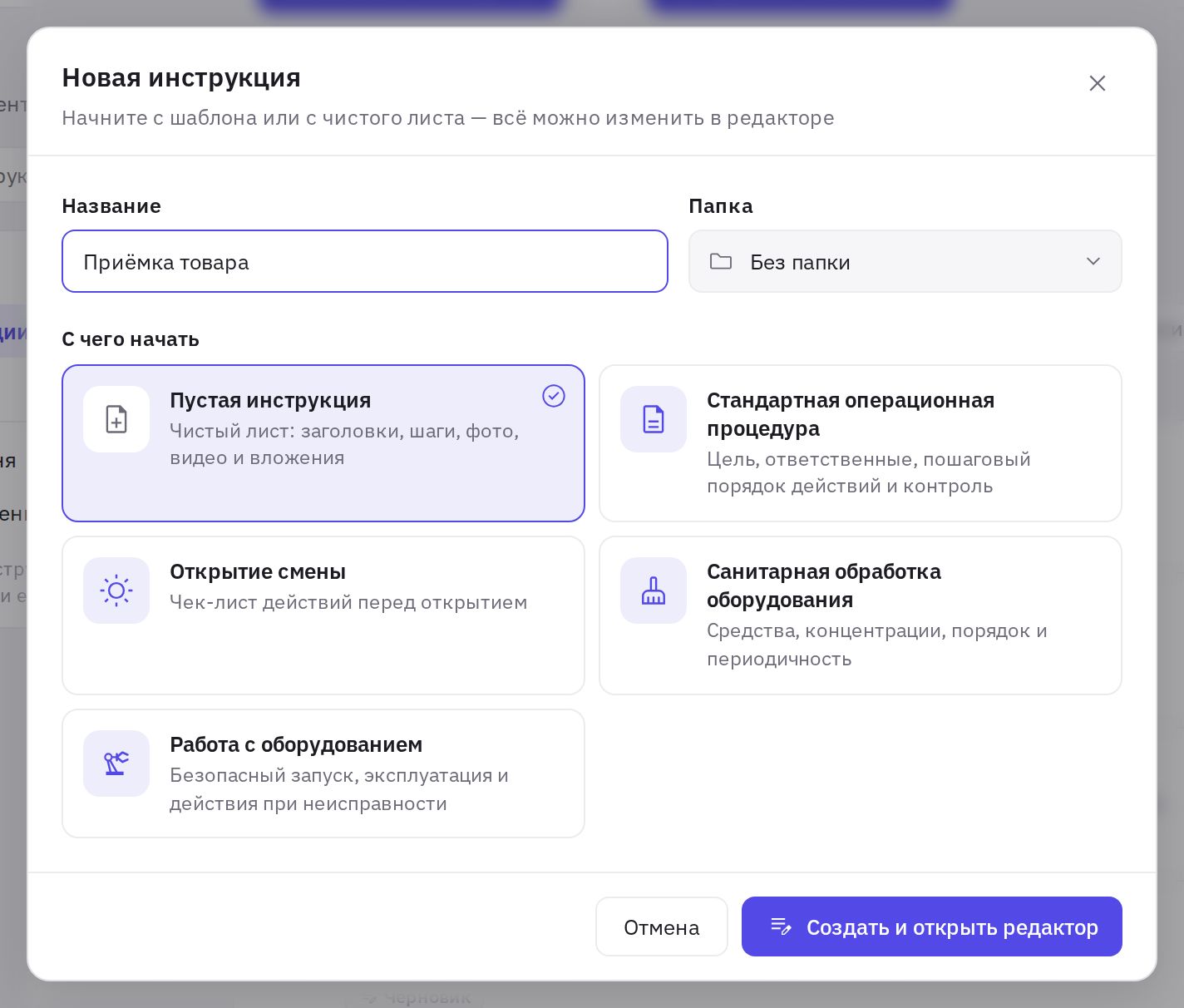Click the sun icon for Открытие смены
Image resolution: width=1184 pixels, height=1008 pixels.
(x=116, y=590)
